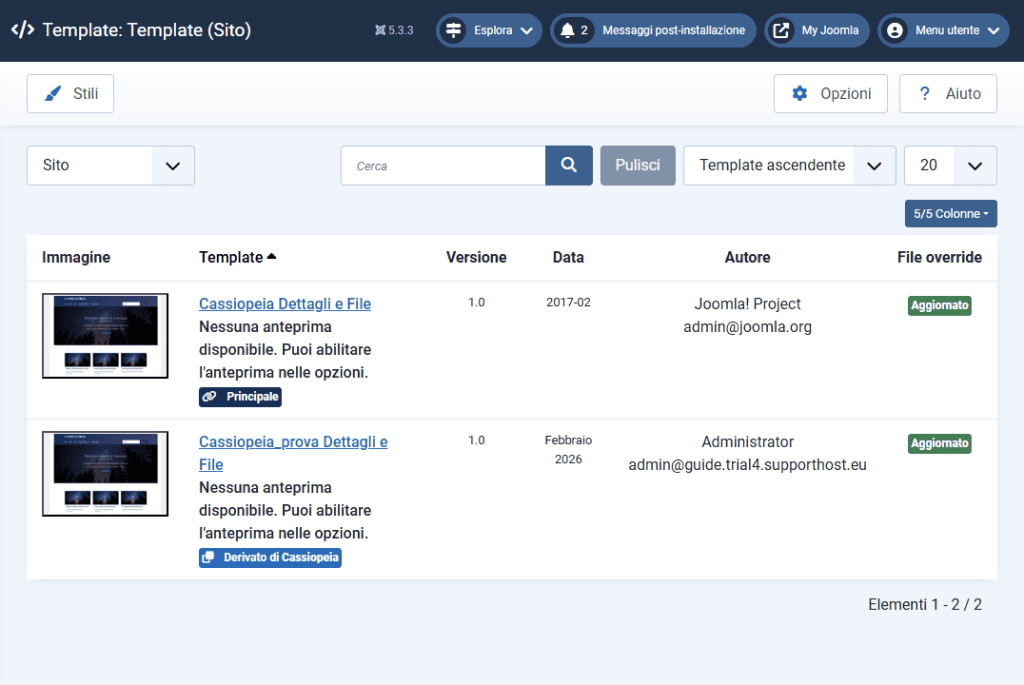1024x685 pixels.
Task: Click the gear icon on Opzioni button
Action: click(x=799, y=93)
